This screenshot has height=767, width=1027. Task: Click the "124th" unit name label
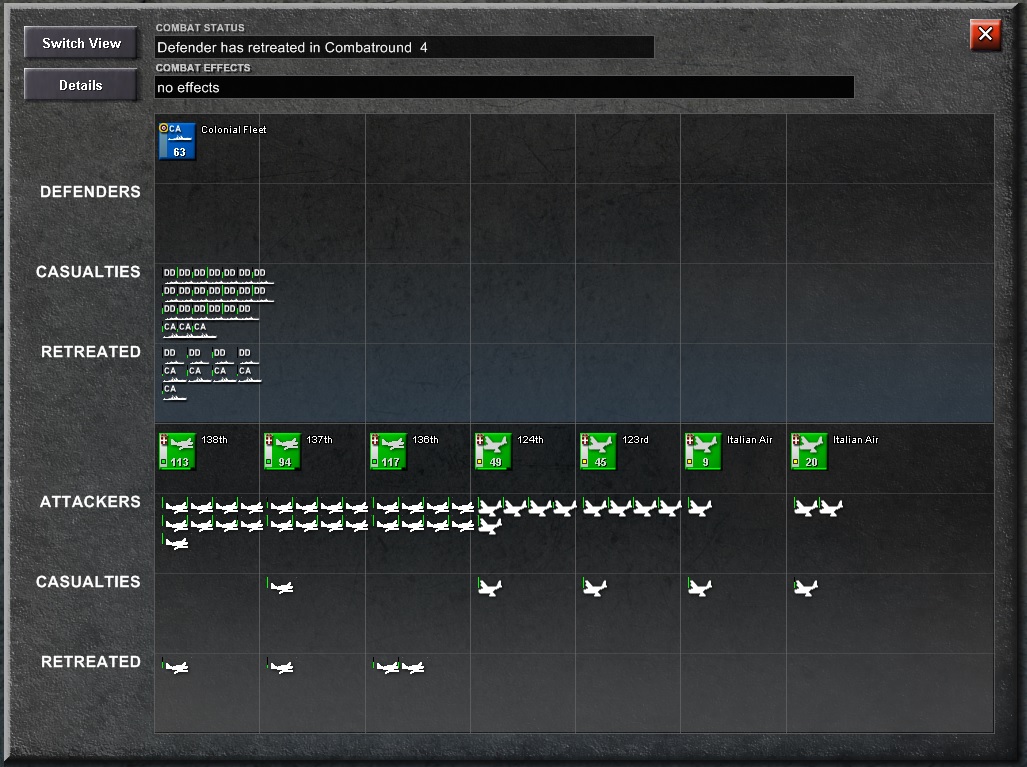click(531, 440)
